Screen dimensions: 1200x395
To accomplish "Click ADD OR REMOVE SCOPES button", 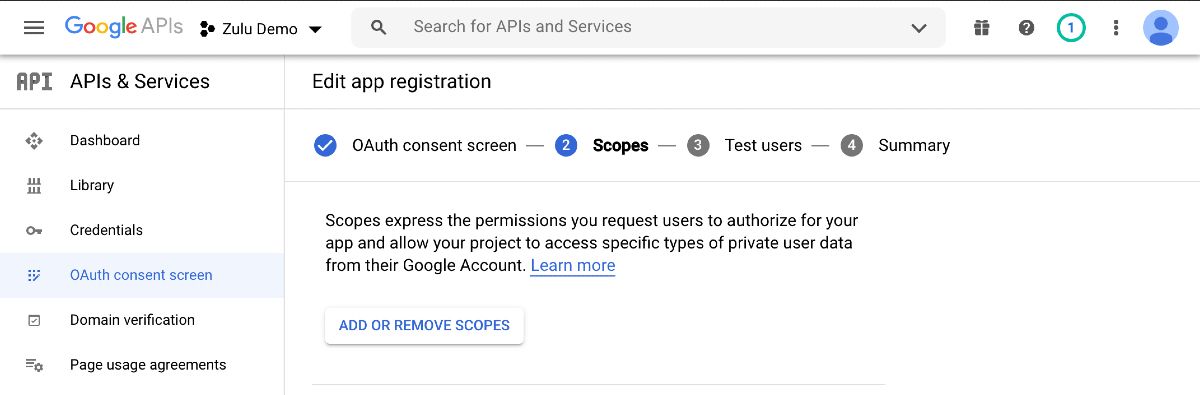I will click(x=424, y=325).
